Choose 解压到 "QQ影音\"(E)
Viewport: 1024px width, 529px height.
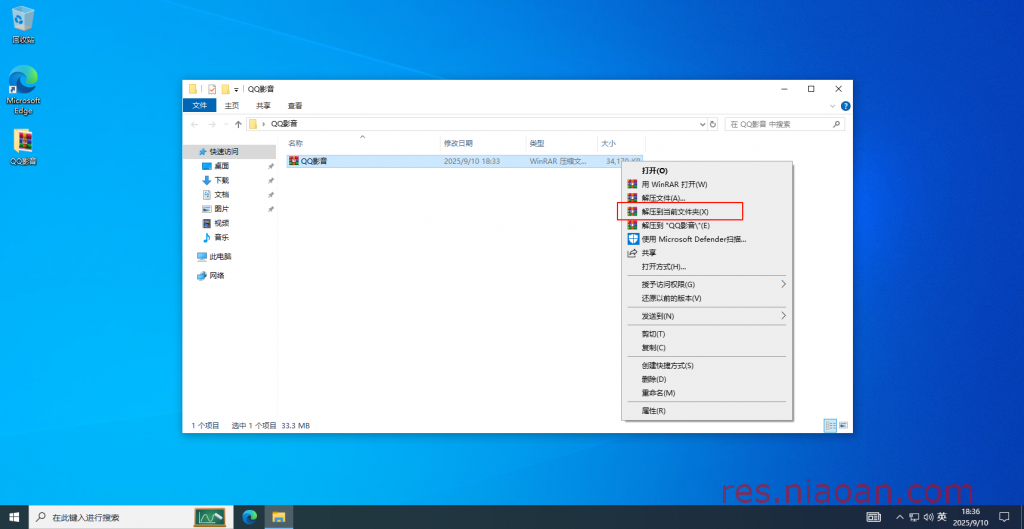[707, 225]
